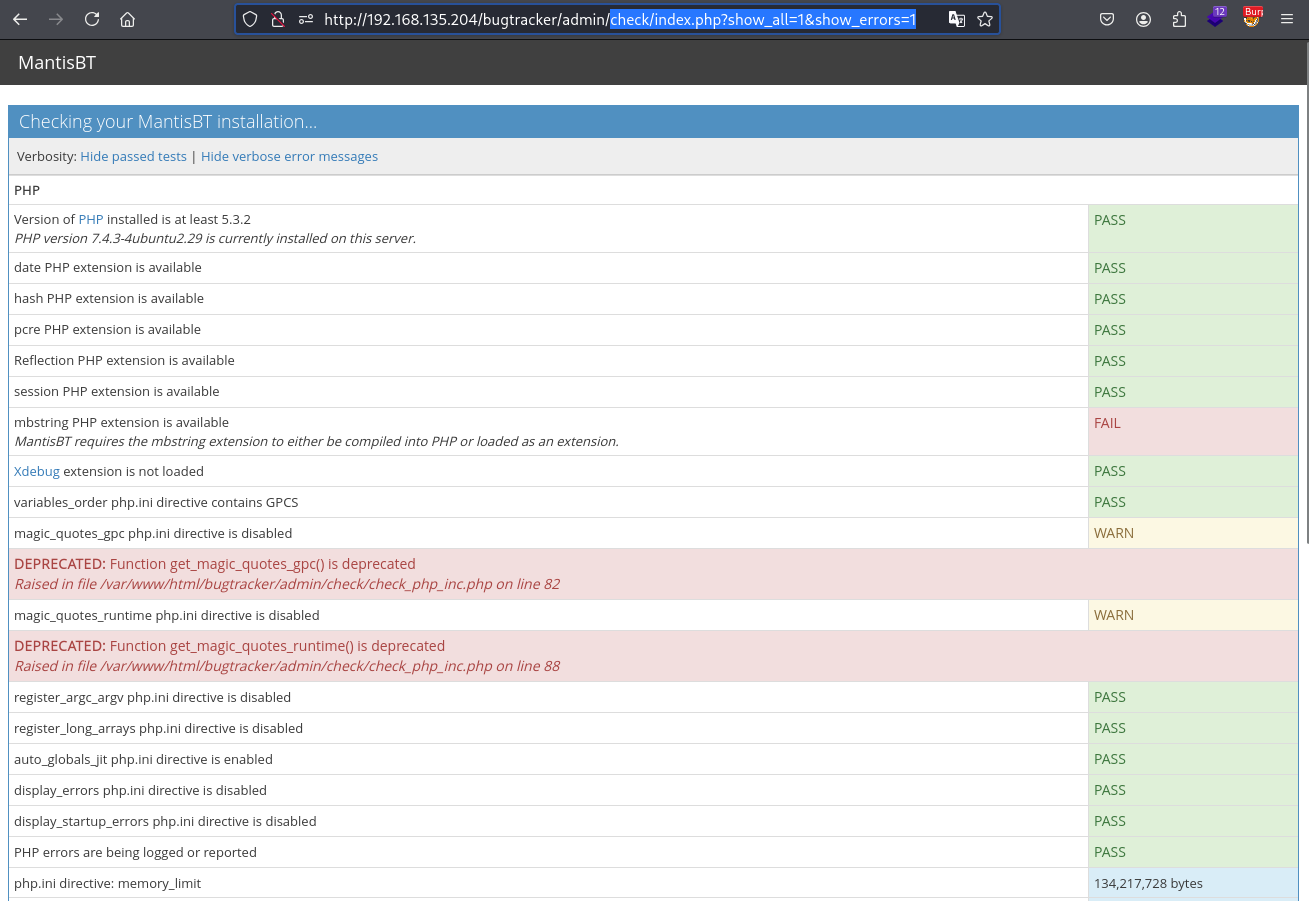
Task: Click the get_magic_quotes_runtime() deprecated message
Action: click(x=229, y=646)
